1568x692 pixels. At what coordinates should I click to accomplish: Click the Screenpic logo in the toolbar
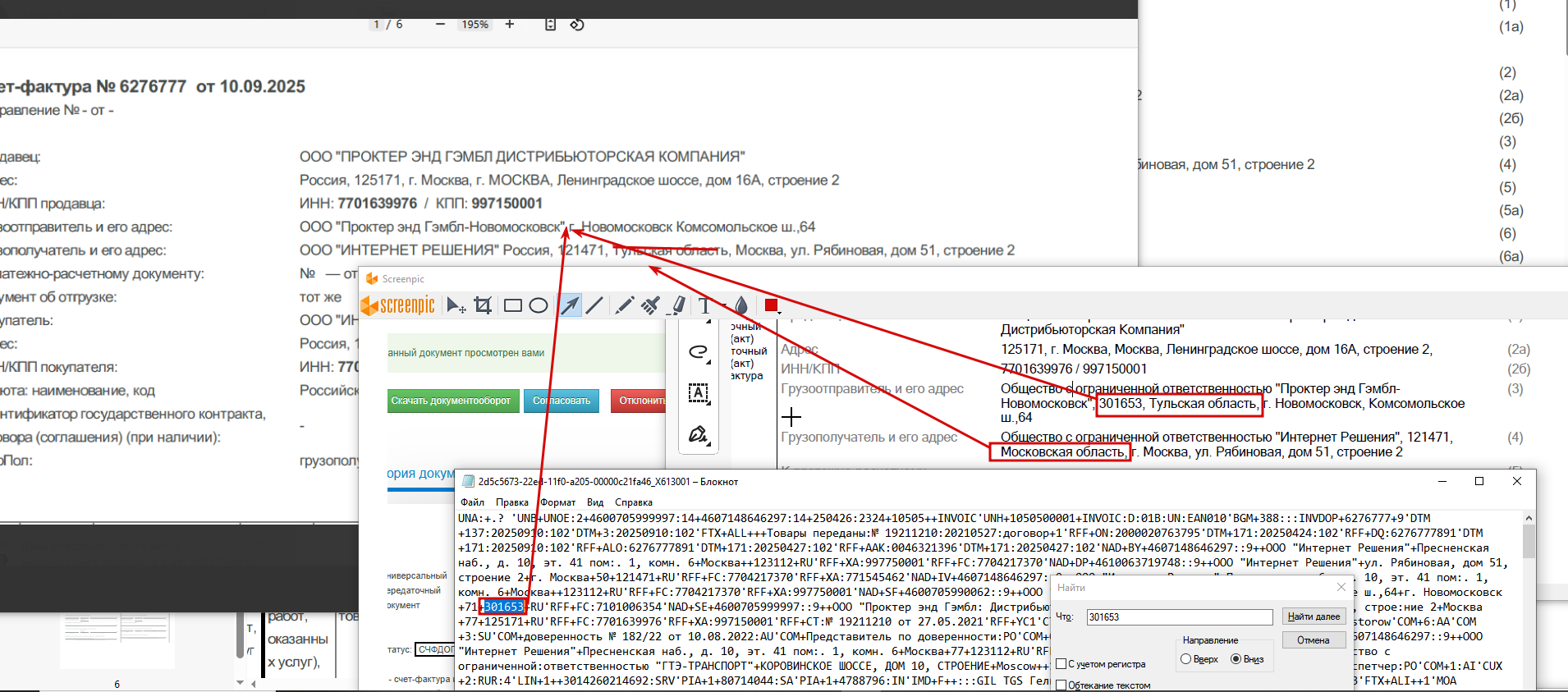click(x=399, y=305)
